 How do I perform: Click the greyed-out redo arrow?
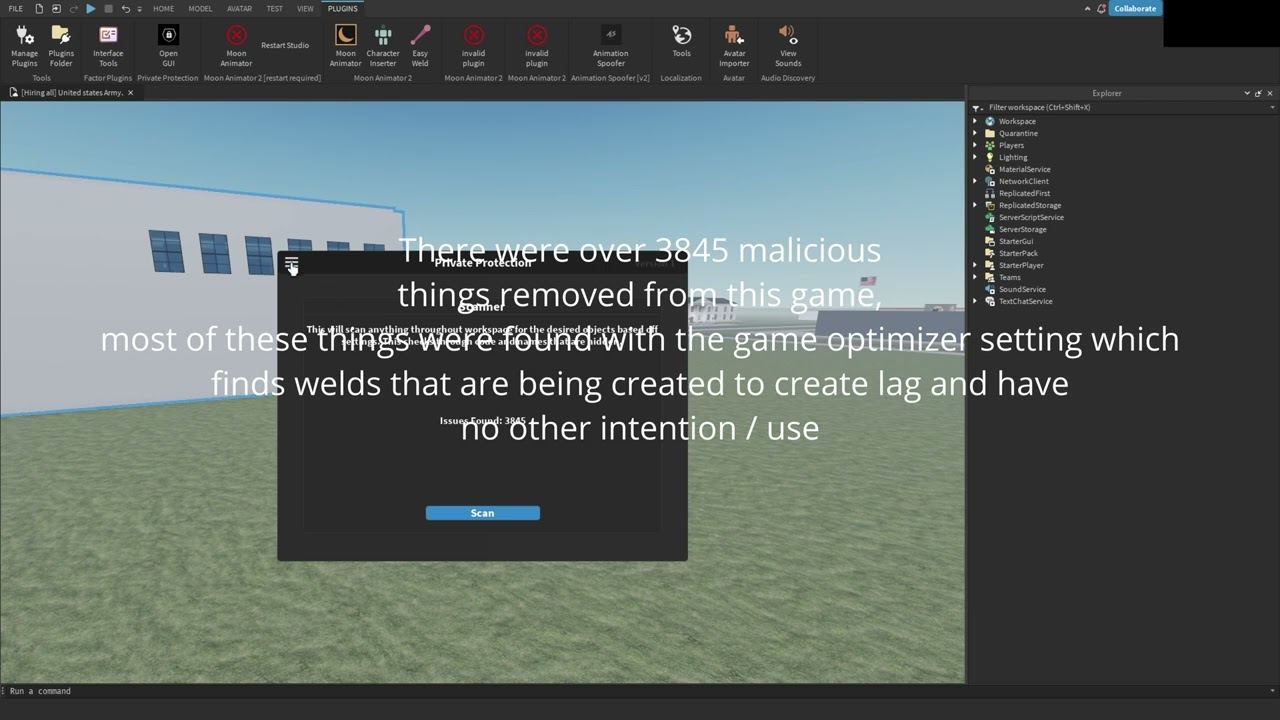pos(74,8)
